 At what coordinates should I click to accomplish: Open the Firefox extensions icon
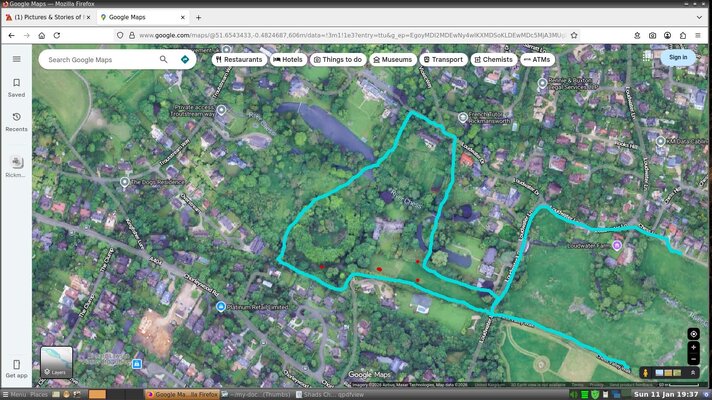point(682,35)
